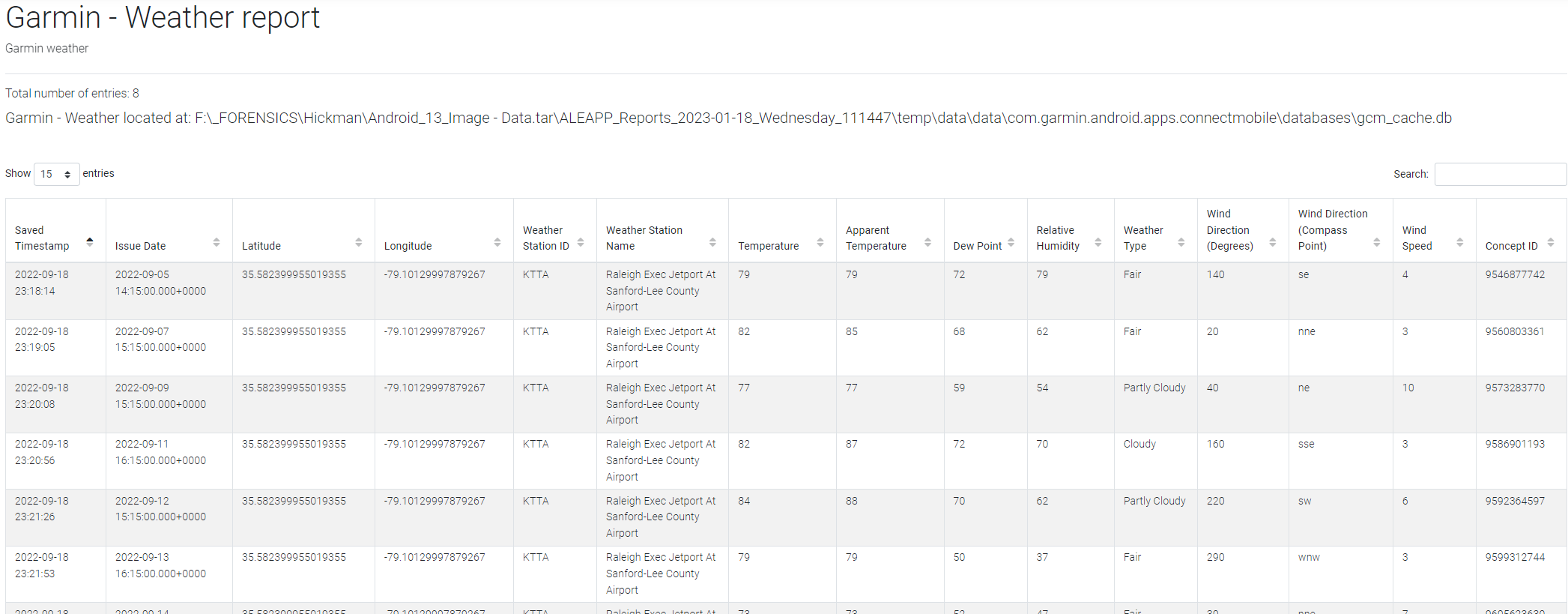
Task: Sort by Apparent Temperature arrow
Action: [x=928, y=241]
